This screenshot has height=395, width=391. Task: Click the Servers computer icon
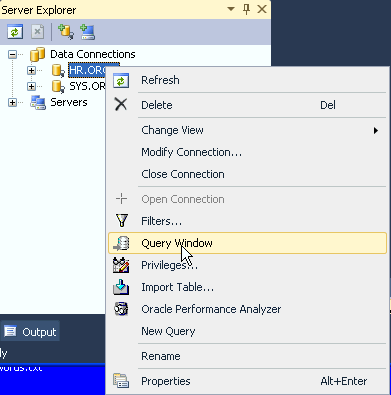[38, 103]
